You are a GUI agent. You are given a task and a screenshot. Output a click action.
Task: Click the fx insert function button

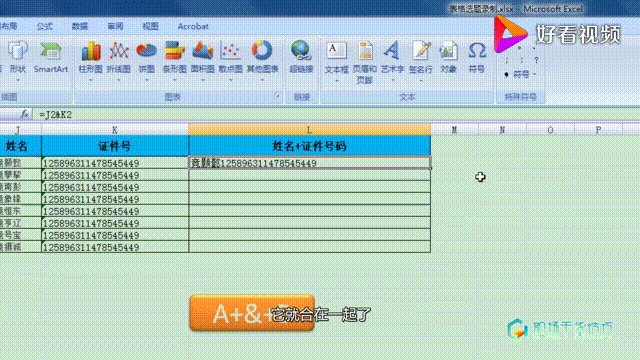pos(24,114)
